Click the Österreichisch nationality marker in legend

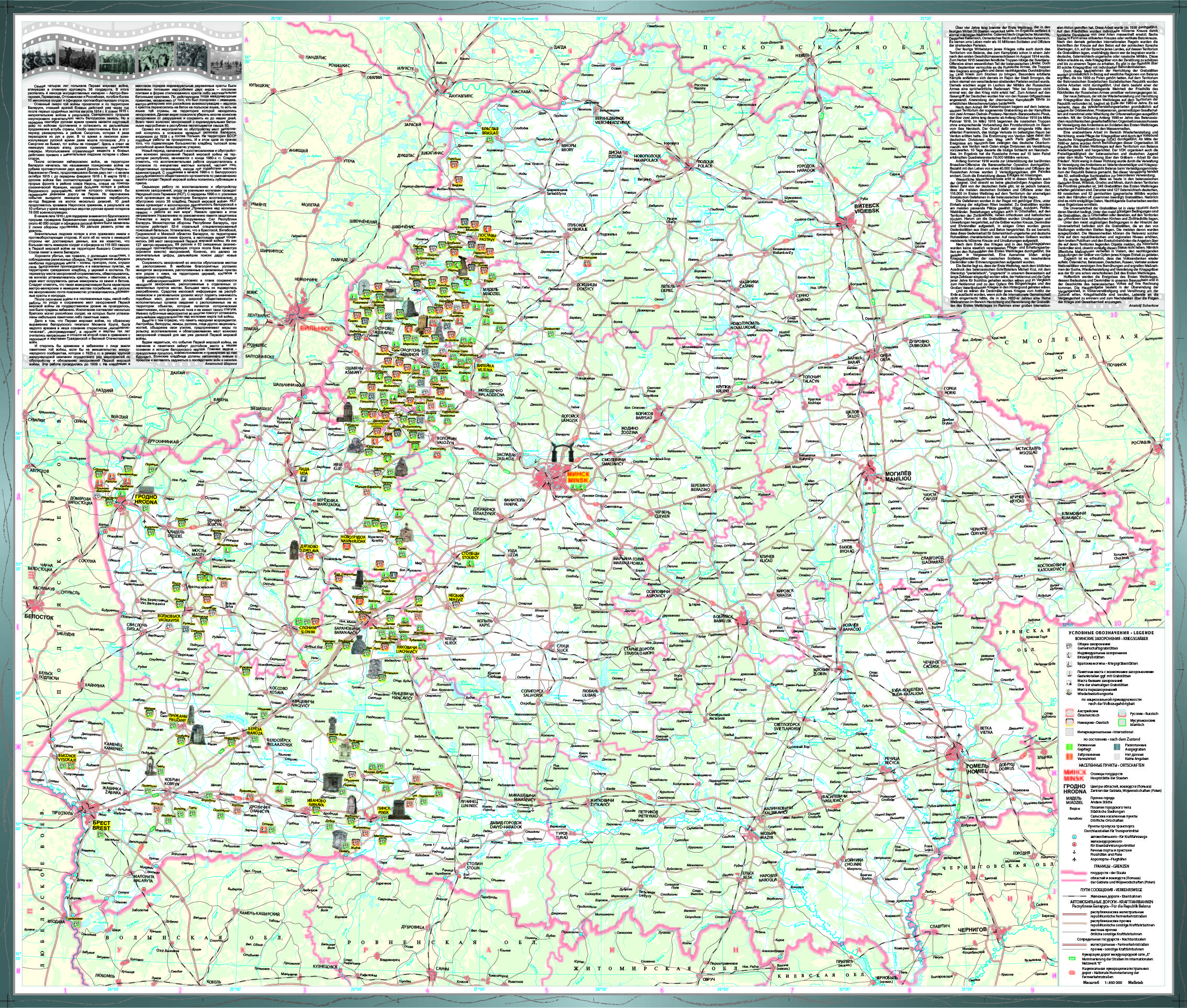[1070, 713]
